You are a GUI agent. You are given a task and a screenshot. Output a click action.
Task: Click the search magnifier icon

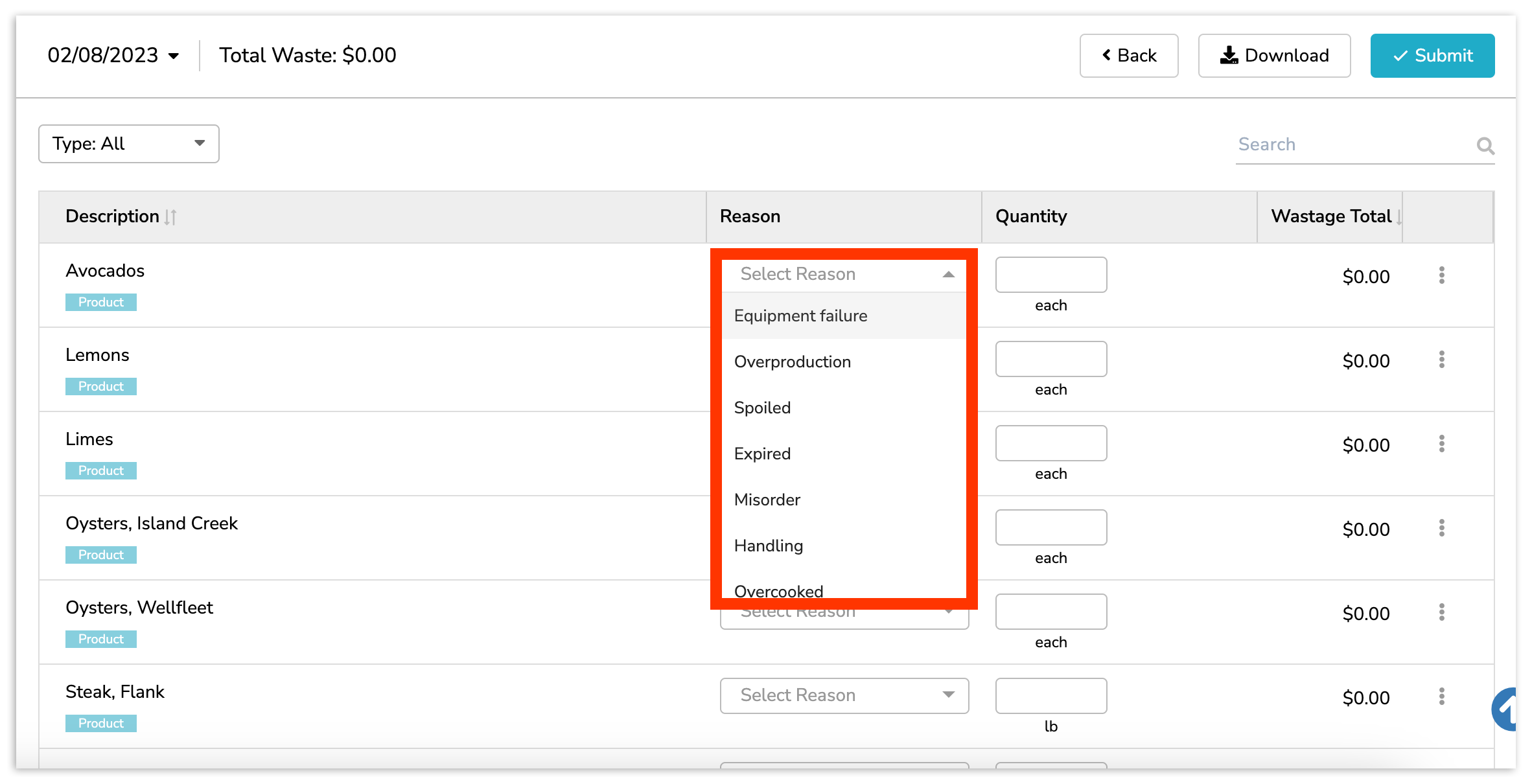point(1485,146)
